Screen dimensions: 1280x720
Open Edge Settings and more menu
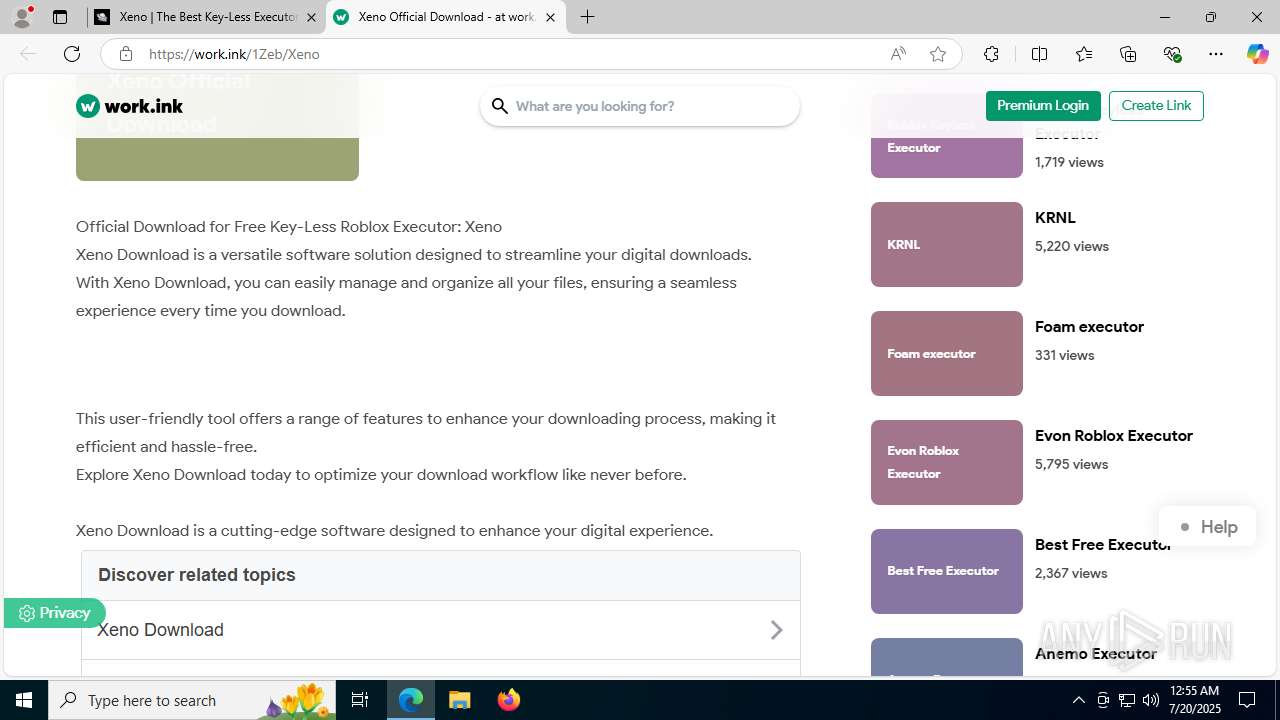tap(1216, 54)
